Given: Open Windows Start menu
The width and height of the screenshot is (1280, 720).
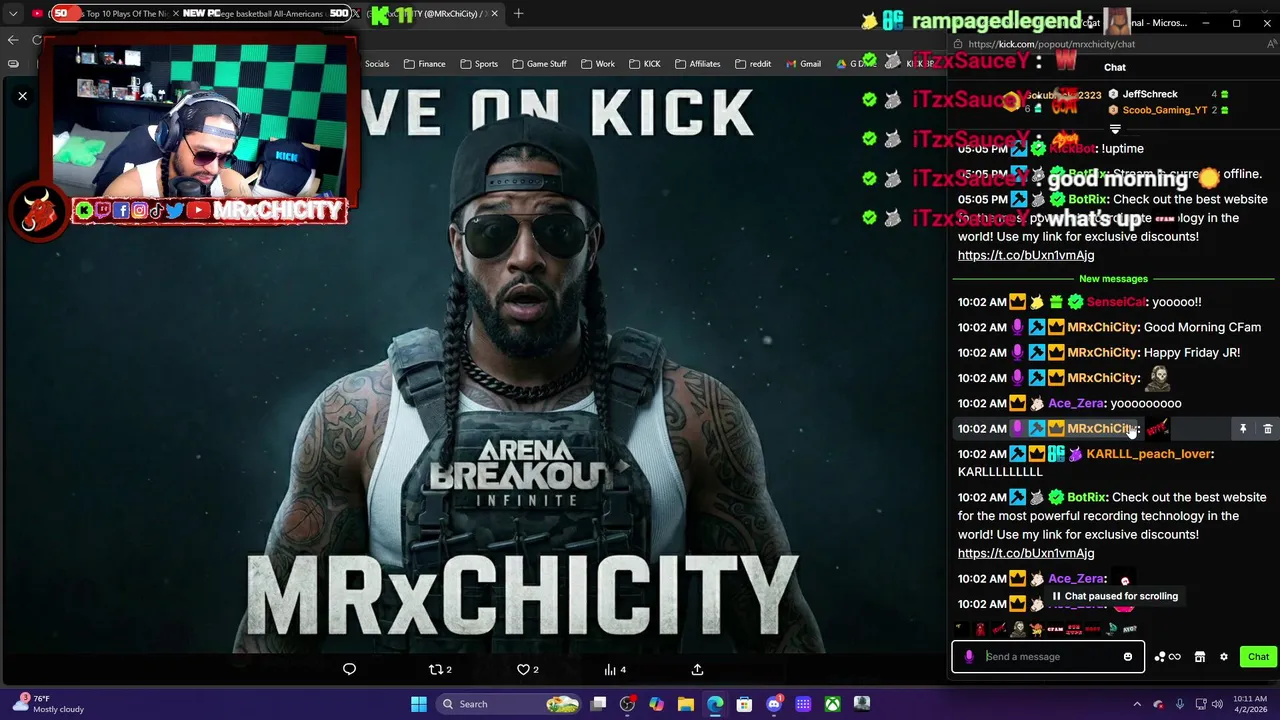Looking at the screenshot, I should click(x=419, y=704).
